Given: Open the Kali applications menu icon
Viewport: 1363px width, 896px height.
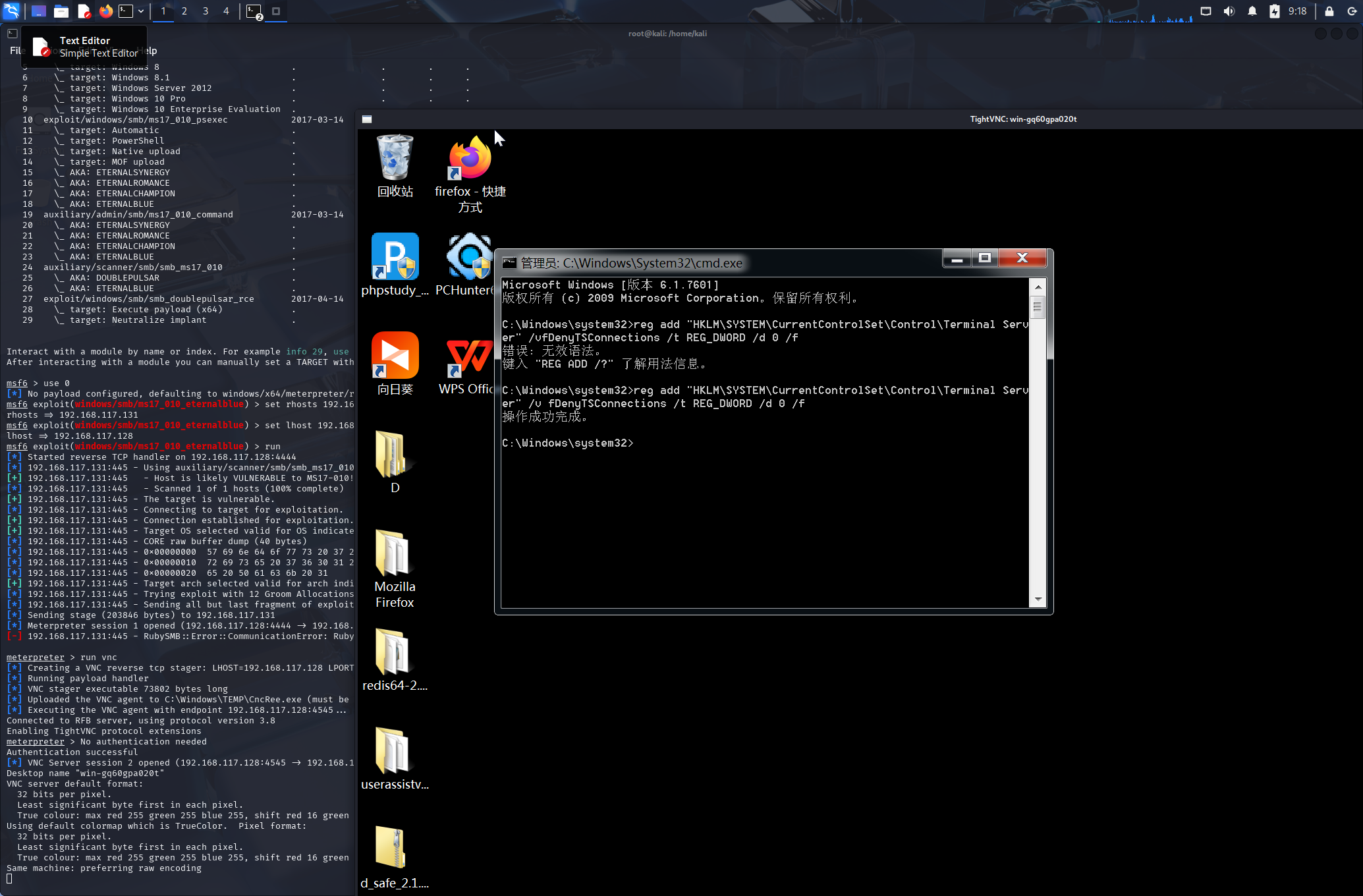Looking at the screenshot, I should coord(12,11).
